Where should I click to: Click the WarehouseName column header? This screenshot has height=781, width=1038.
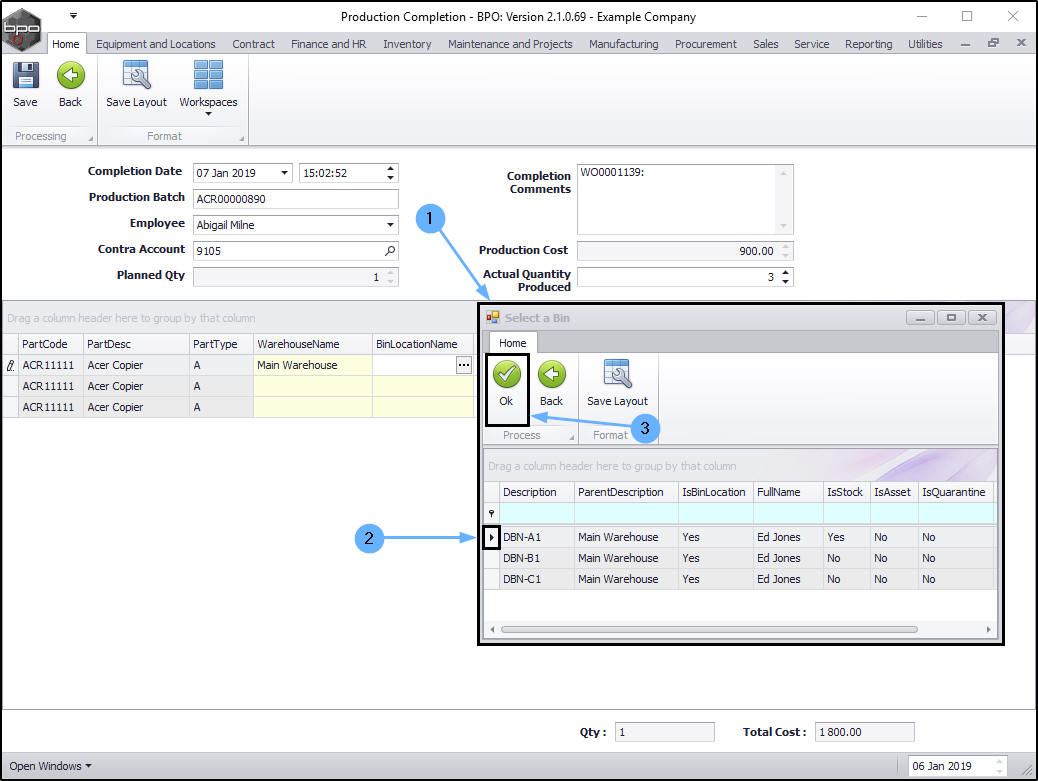313,344
